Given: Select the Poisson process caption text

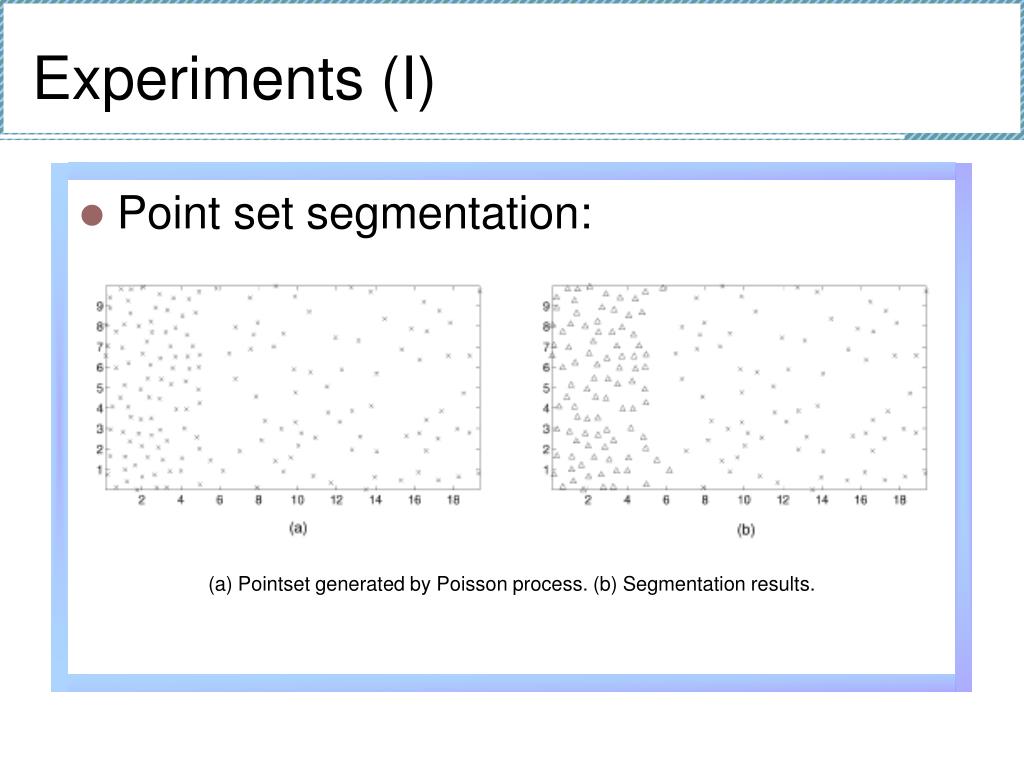Looking at the screenshot, I should point(398,584).
